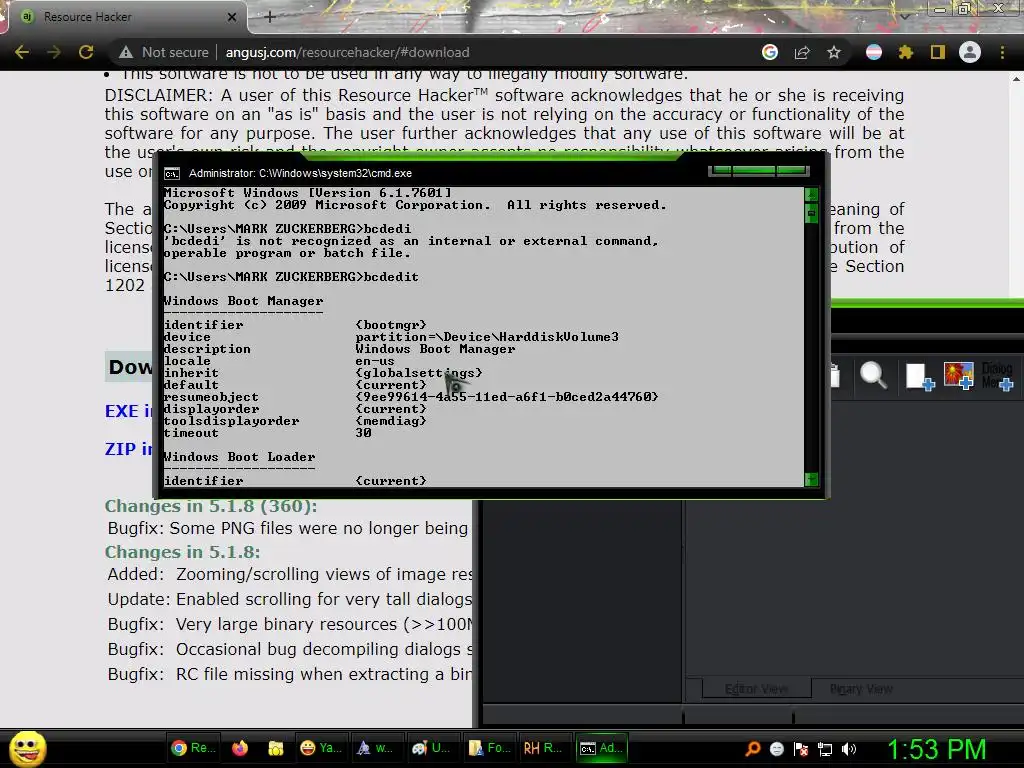Bookmark this page with the star icon

click(x=834, y=52)
